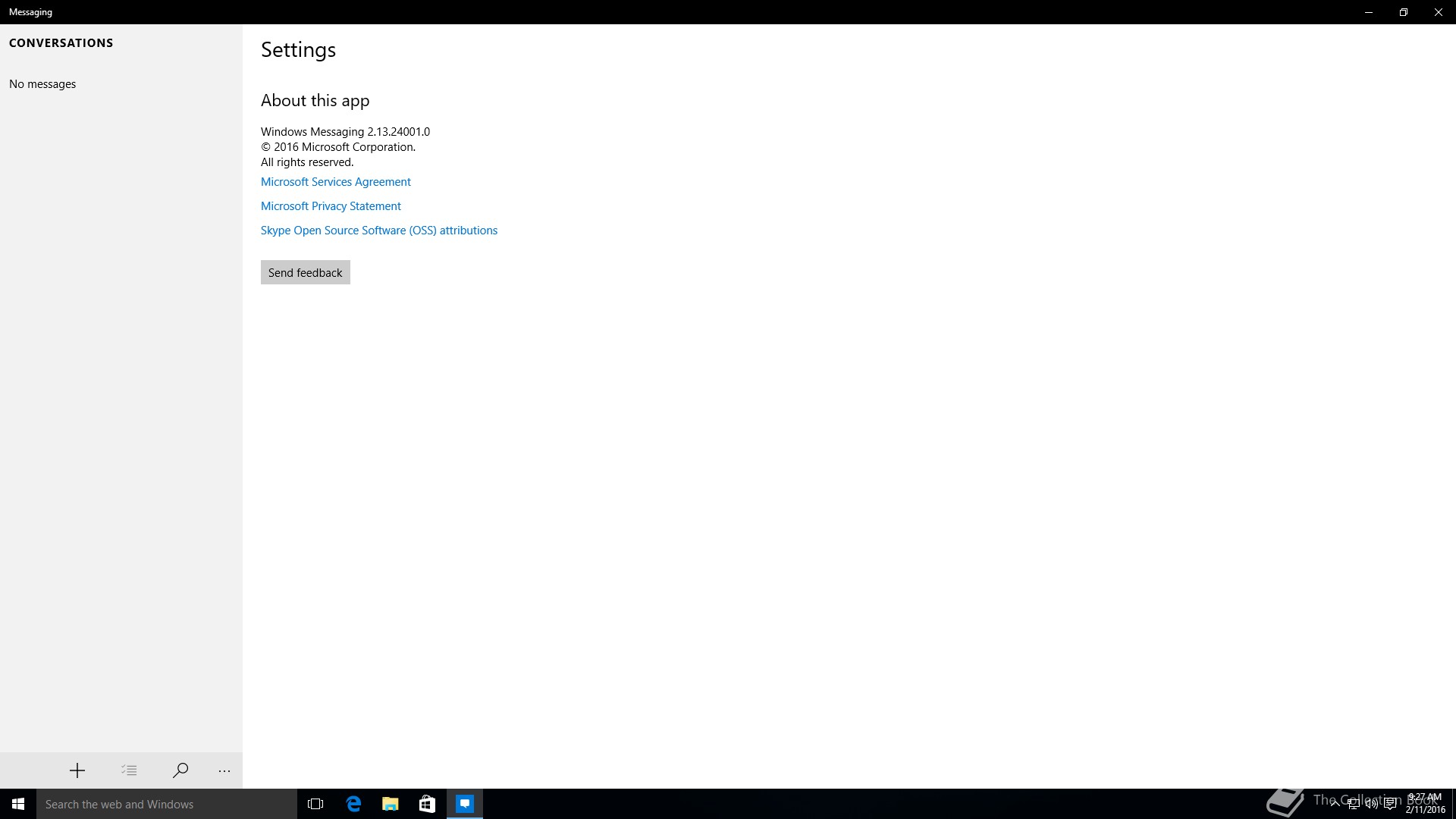
Task: Click the '© 2016 Microsoft Corporation.' text
Action: tap(338, 147)
